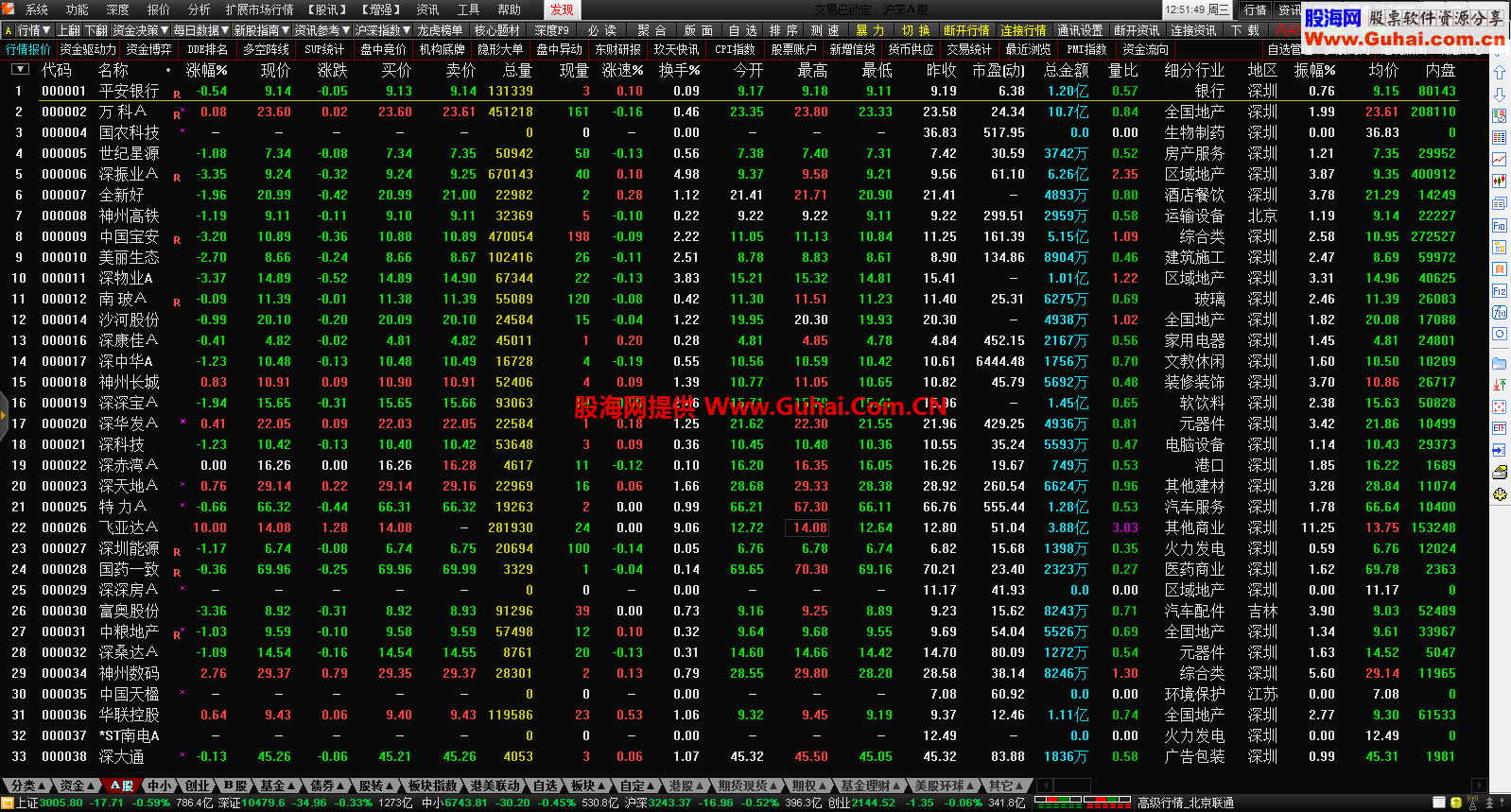
Task: Click the yellow A icon in toolbar
Action: [8, 30]
